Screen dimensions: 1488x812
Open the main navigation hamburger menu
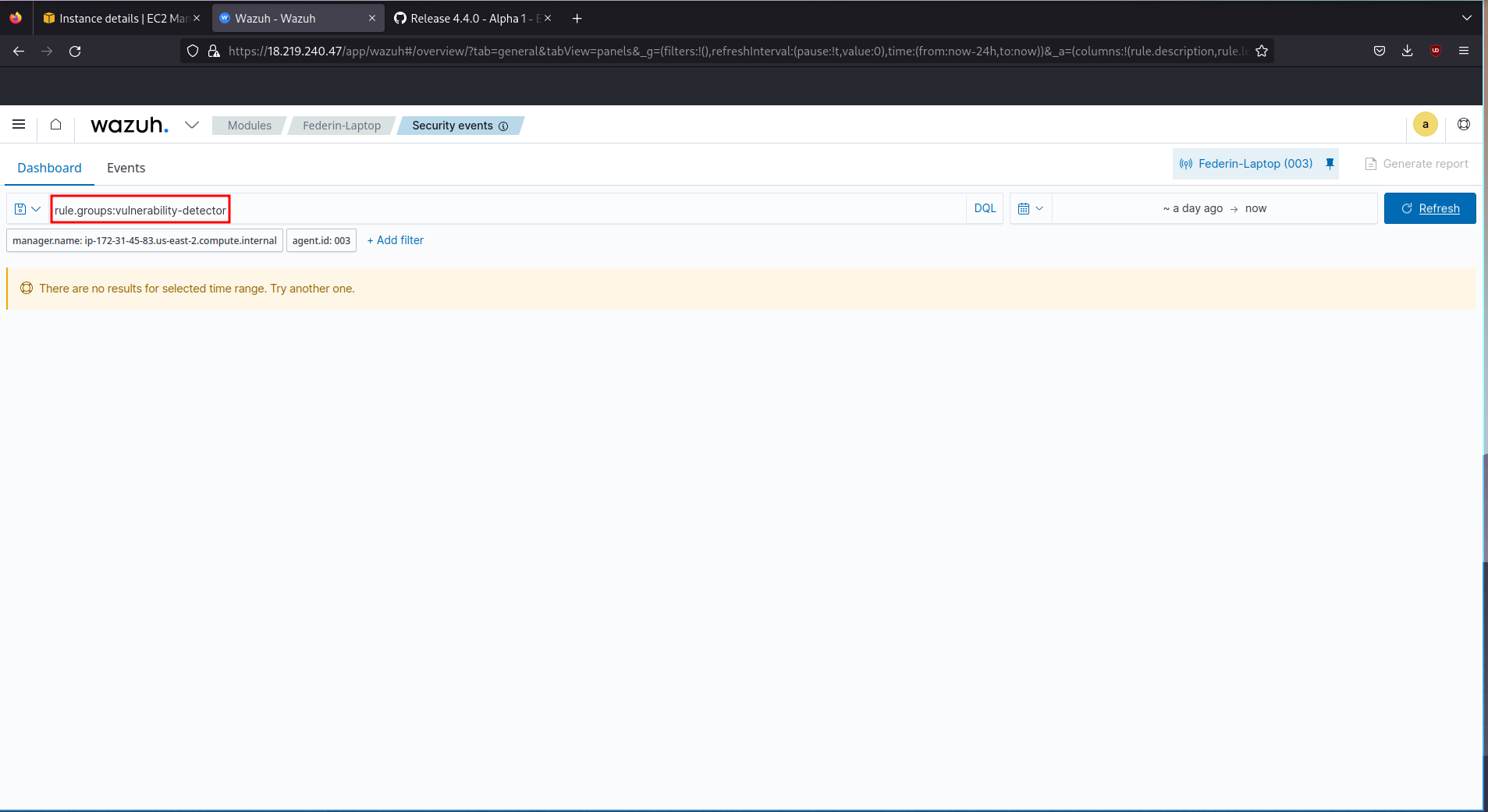click(19, 124)
